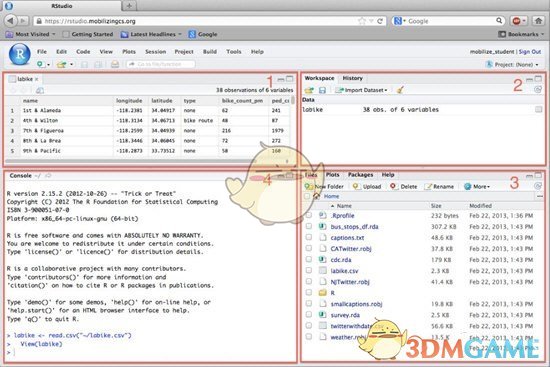Click the Go to file/function field
Viewport: 550px width, 367px height.
[161, 64]
